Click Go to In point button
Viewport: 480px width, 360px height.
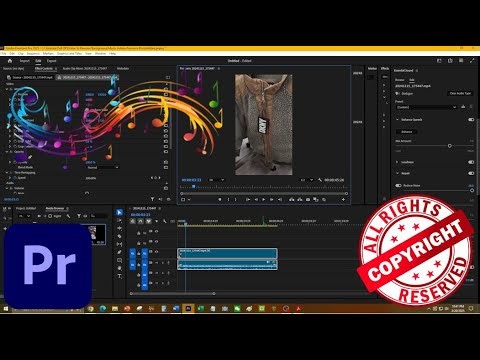(x=248, y=199)
